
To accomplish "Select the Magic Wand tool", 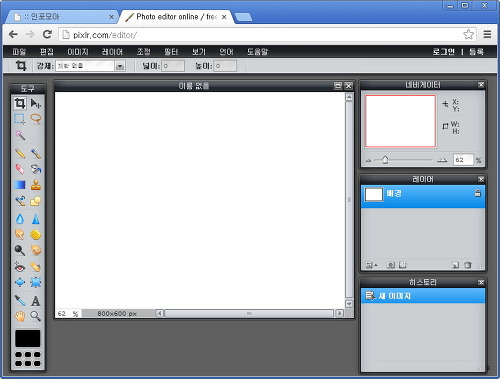I will click(20, 135).
